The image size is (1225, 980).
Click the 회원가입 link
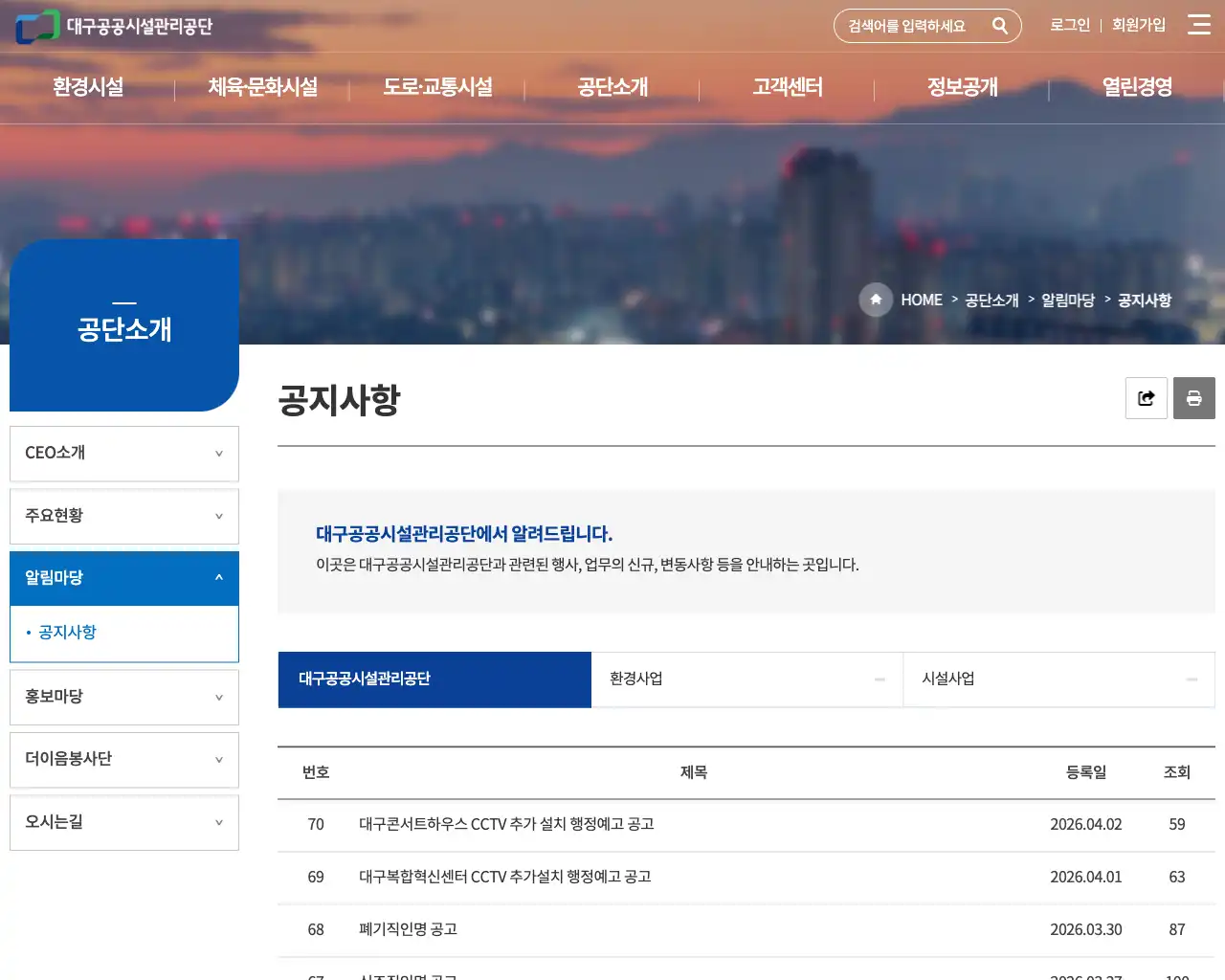coord(1139,25)
